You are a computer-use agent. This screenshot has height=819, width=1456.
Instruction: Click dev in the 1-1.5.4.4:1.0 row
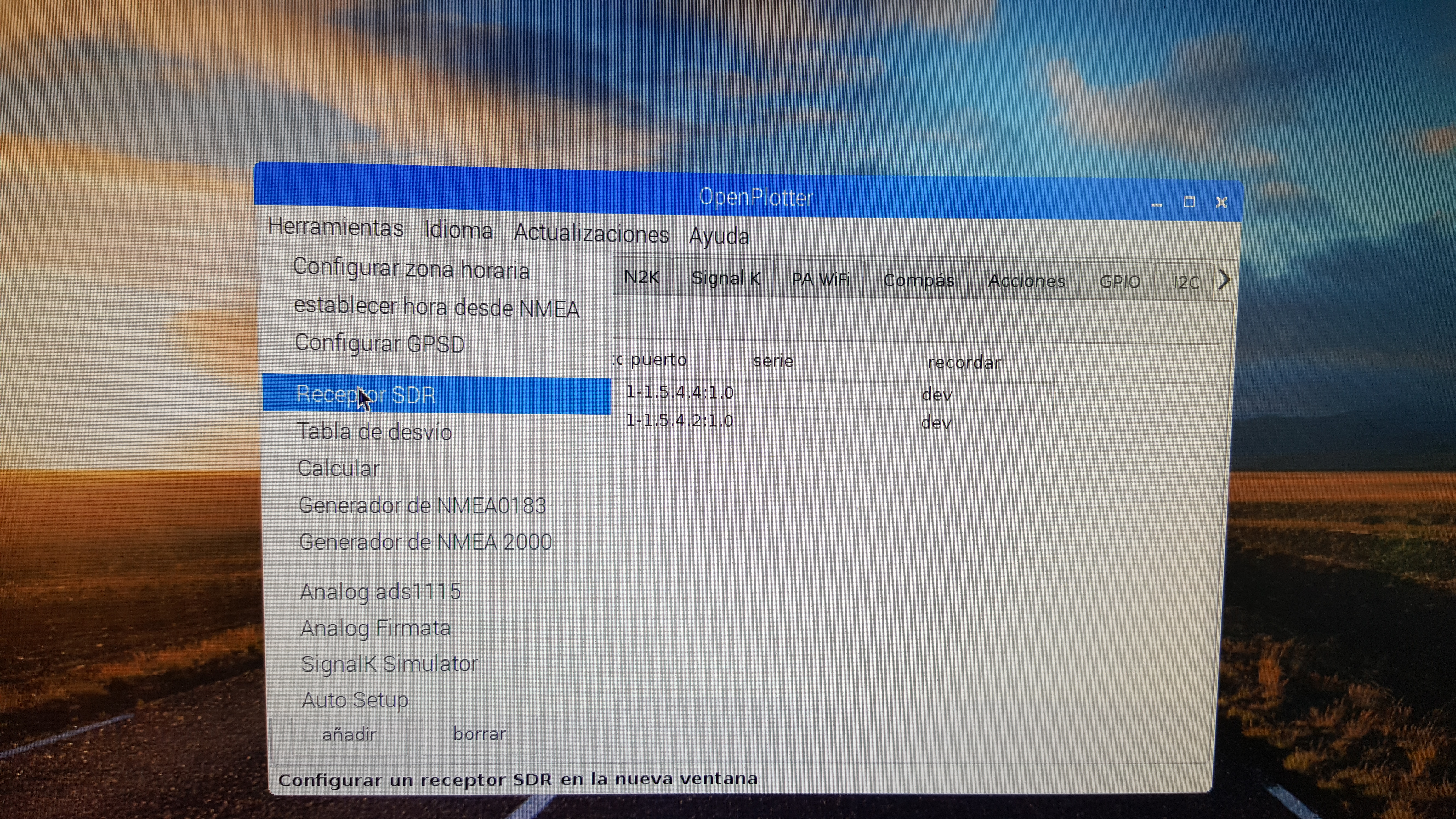pos(937,394)
